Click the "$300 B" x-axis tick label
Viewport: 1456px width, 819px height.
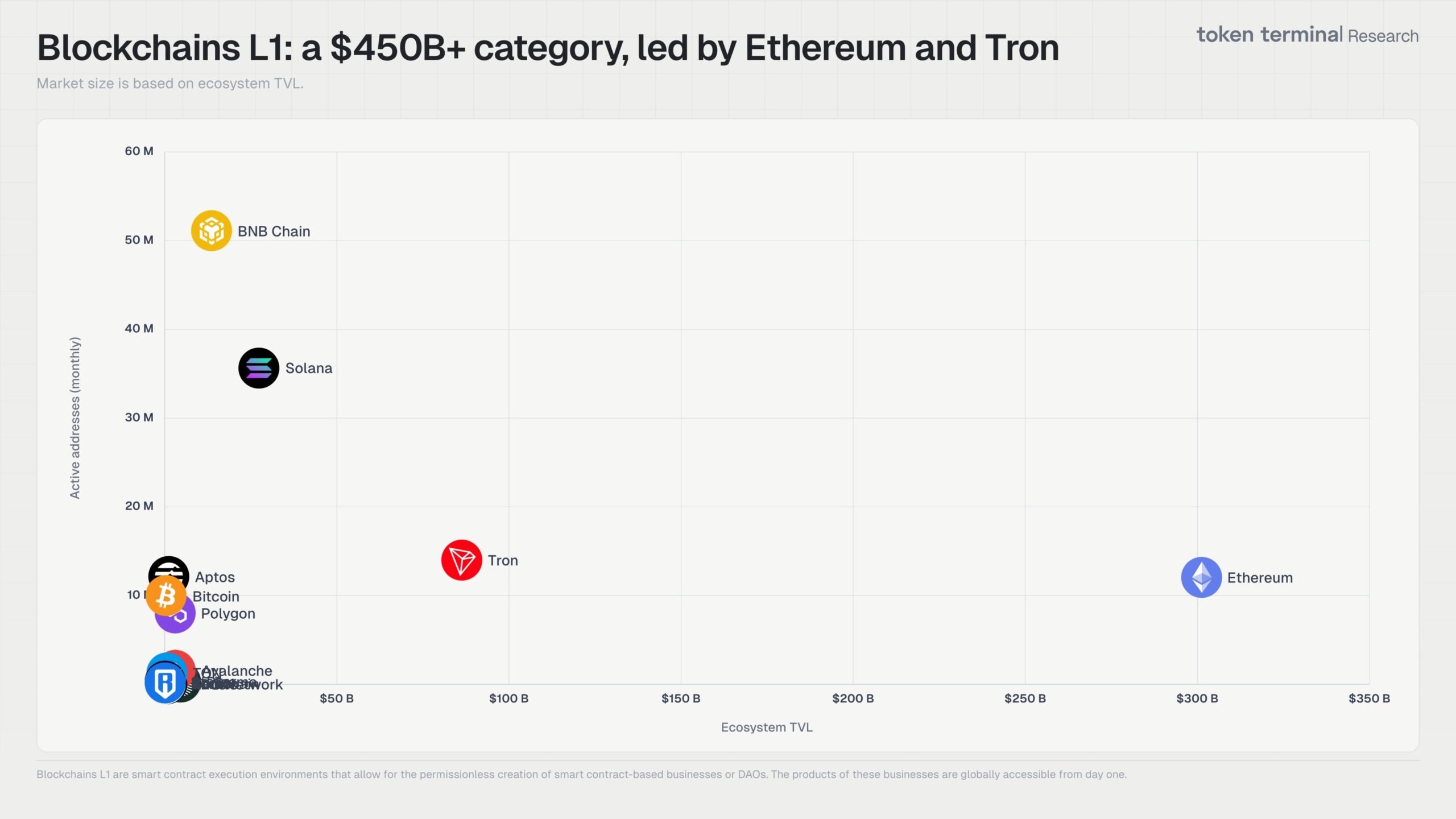[x=1197, y=698]
